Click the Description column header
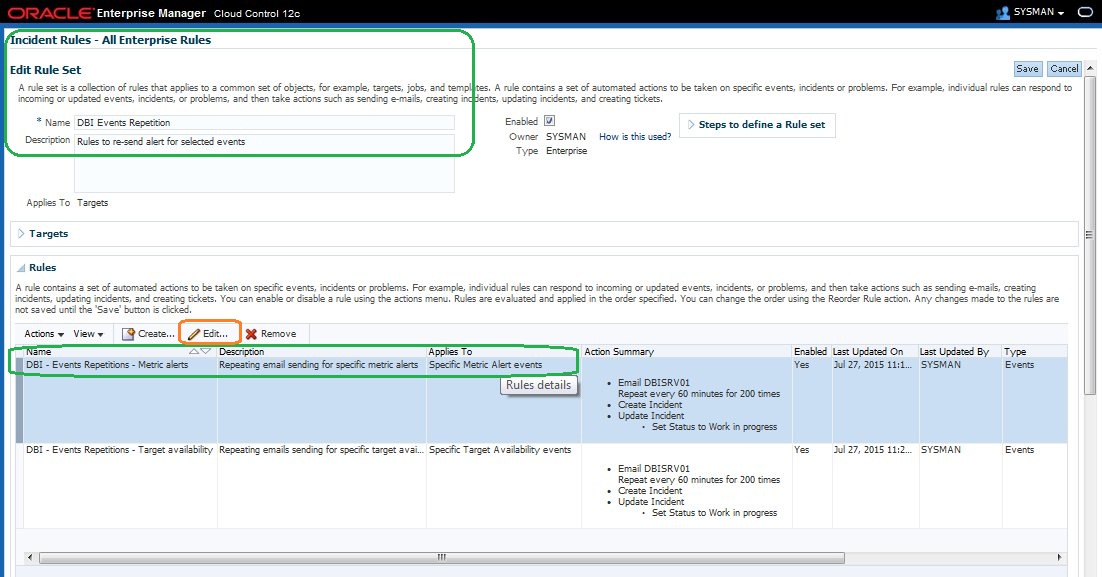The height and width of the screenshot is (577, 1102). point(321,351)
